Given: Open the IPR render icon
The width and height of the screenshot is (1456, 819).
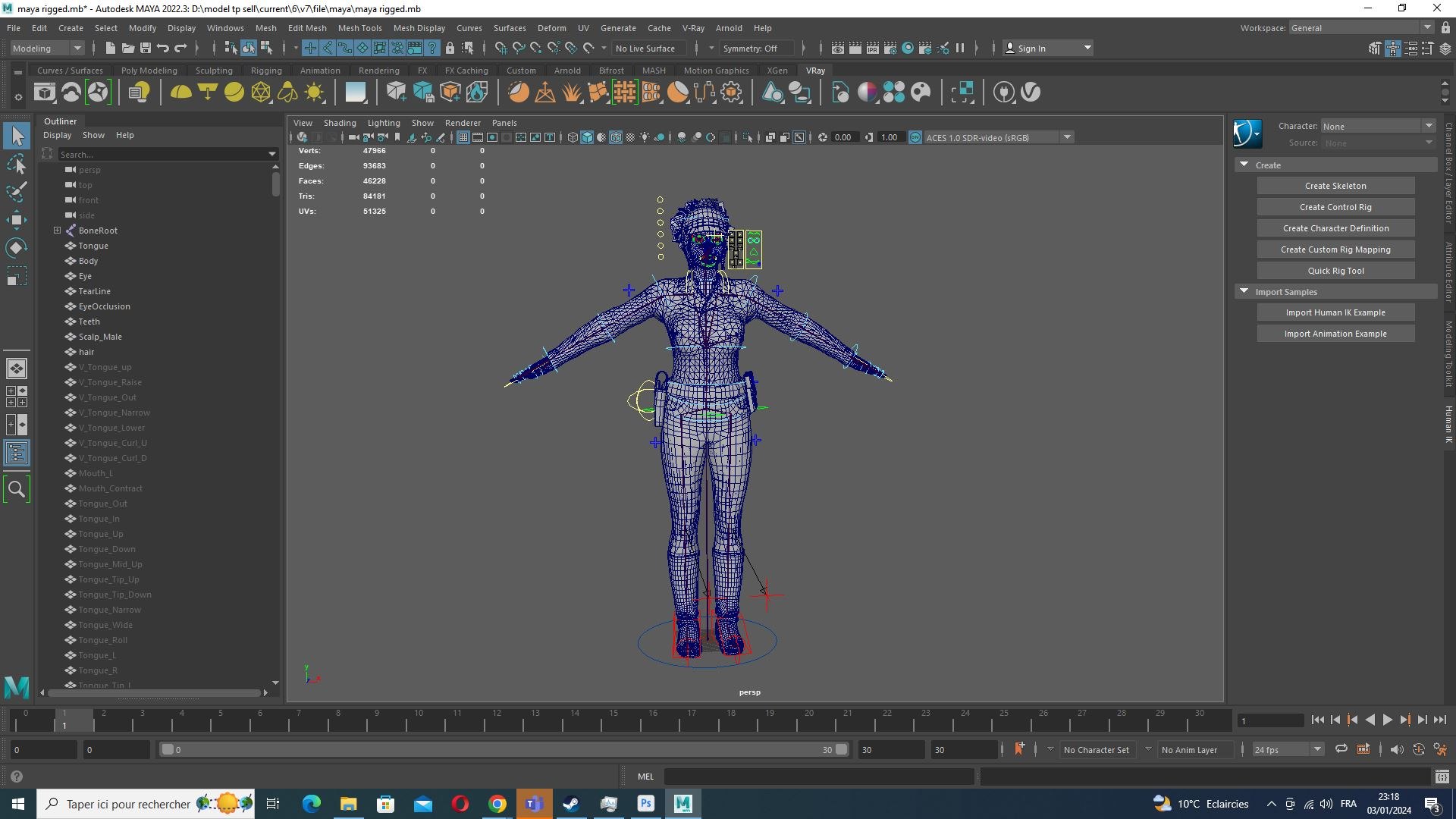Looking at the screenshot, I should 873,48.
